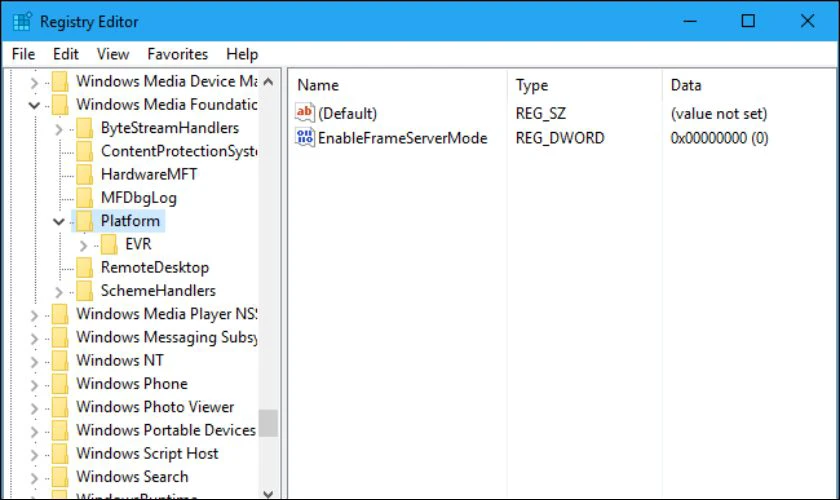The width and height of the screenshot is (840, 500).
Task: Select the EVR key label
Action: pyautogui.click(x=138, y=244)
